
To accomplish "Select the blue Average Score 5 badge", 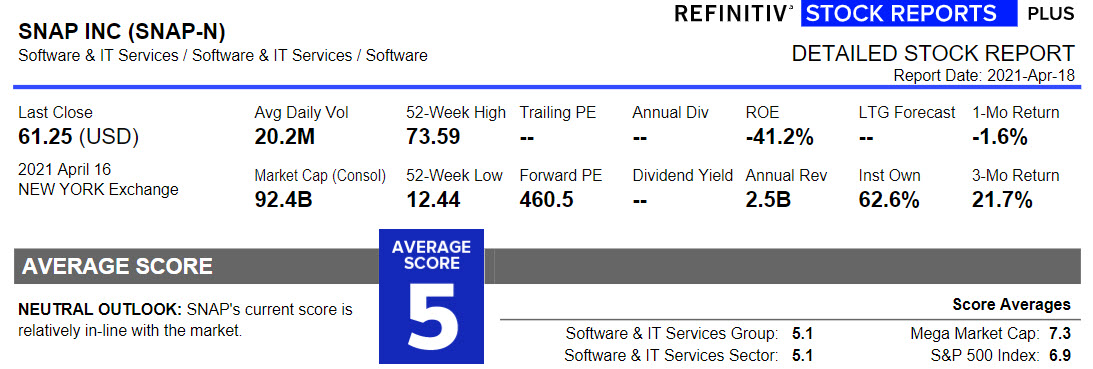I will (x=431, y=296).
